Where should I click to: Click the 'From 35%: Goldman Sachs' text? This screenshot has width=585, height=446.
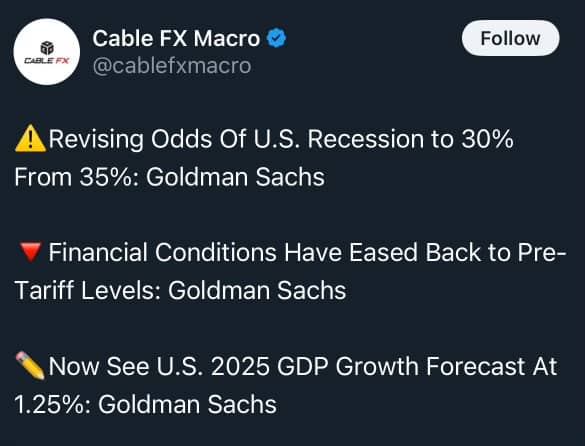[x=169, y=177]
